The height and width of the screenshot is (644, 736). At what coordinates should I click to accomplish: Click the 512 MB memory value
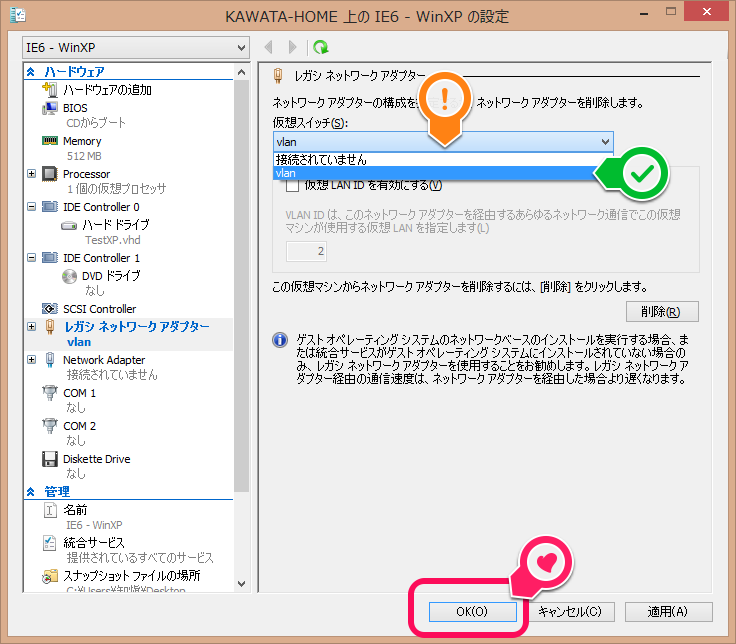(x=84, y=156)
